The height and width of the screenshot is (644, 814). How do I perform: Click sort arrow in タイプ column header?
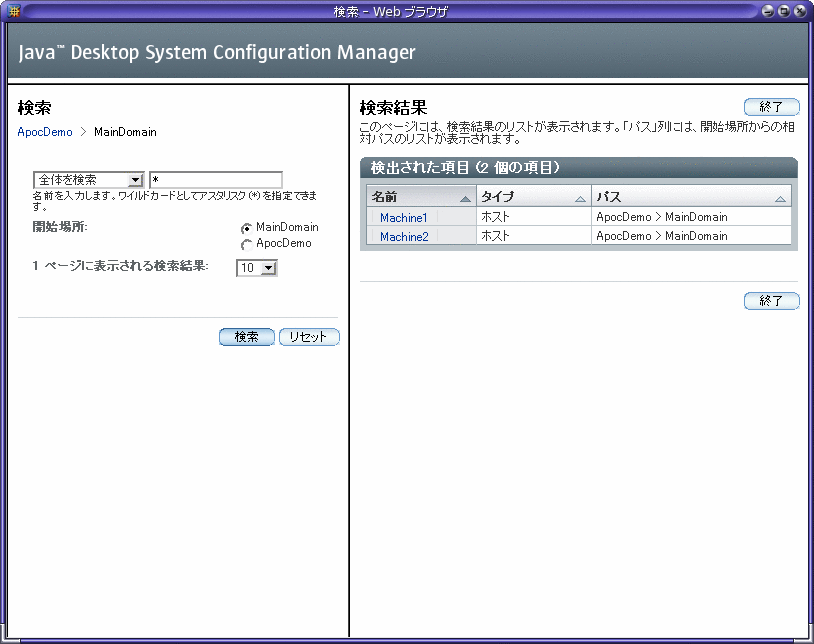click(x=580, y=199)
